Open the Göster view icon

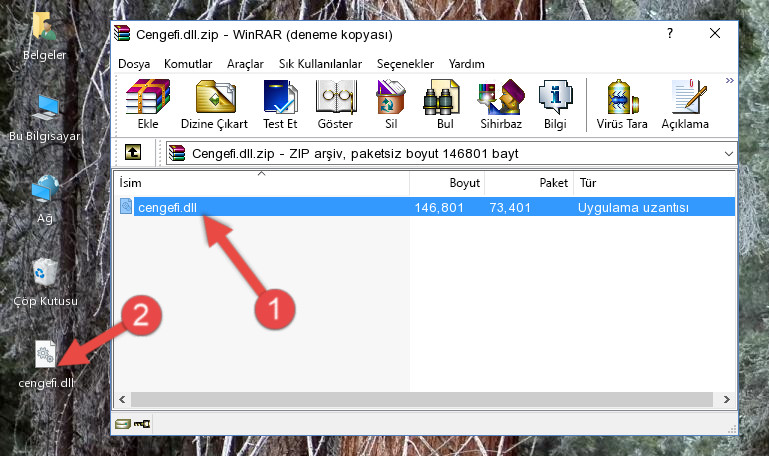(x=335, y=104)
